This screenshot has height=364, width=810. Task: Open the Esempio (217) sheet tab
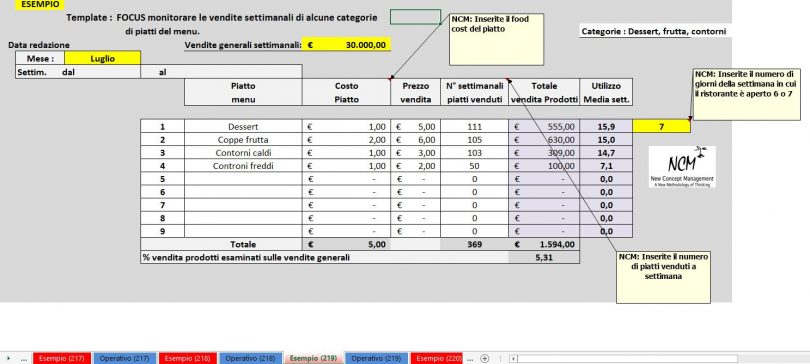point(62,358)
